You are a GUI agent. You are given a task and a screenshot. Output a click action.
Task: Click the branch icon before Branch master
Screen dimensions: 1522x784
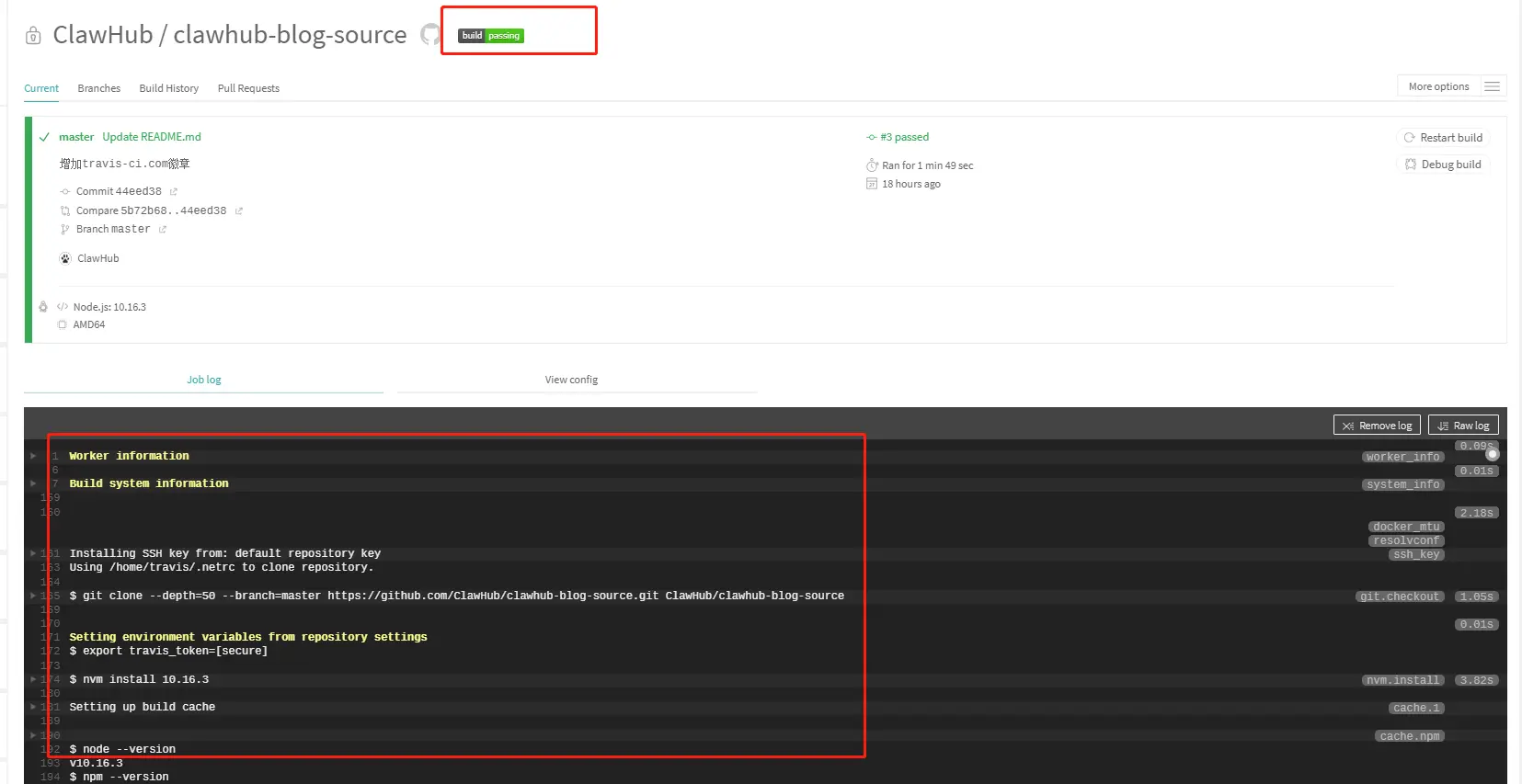65,229
